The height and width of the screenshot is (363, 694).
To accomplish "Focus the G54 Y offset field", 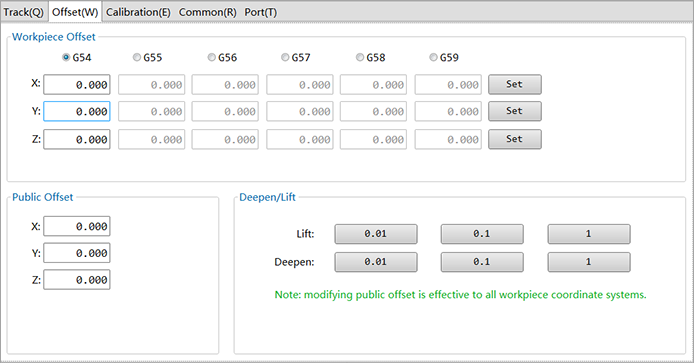I will pos(77,112).
